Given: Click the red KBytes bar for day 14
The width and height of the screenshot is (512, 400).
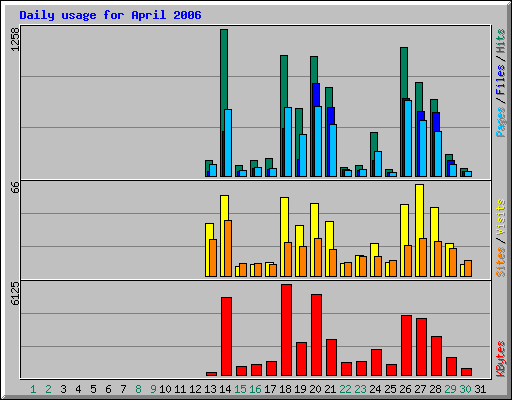Looking at the screenshot, I should pyautogui.click(x=226, y=337).
